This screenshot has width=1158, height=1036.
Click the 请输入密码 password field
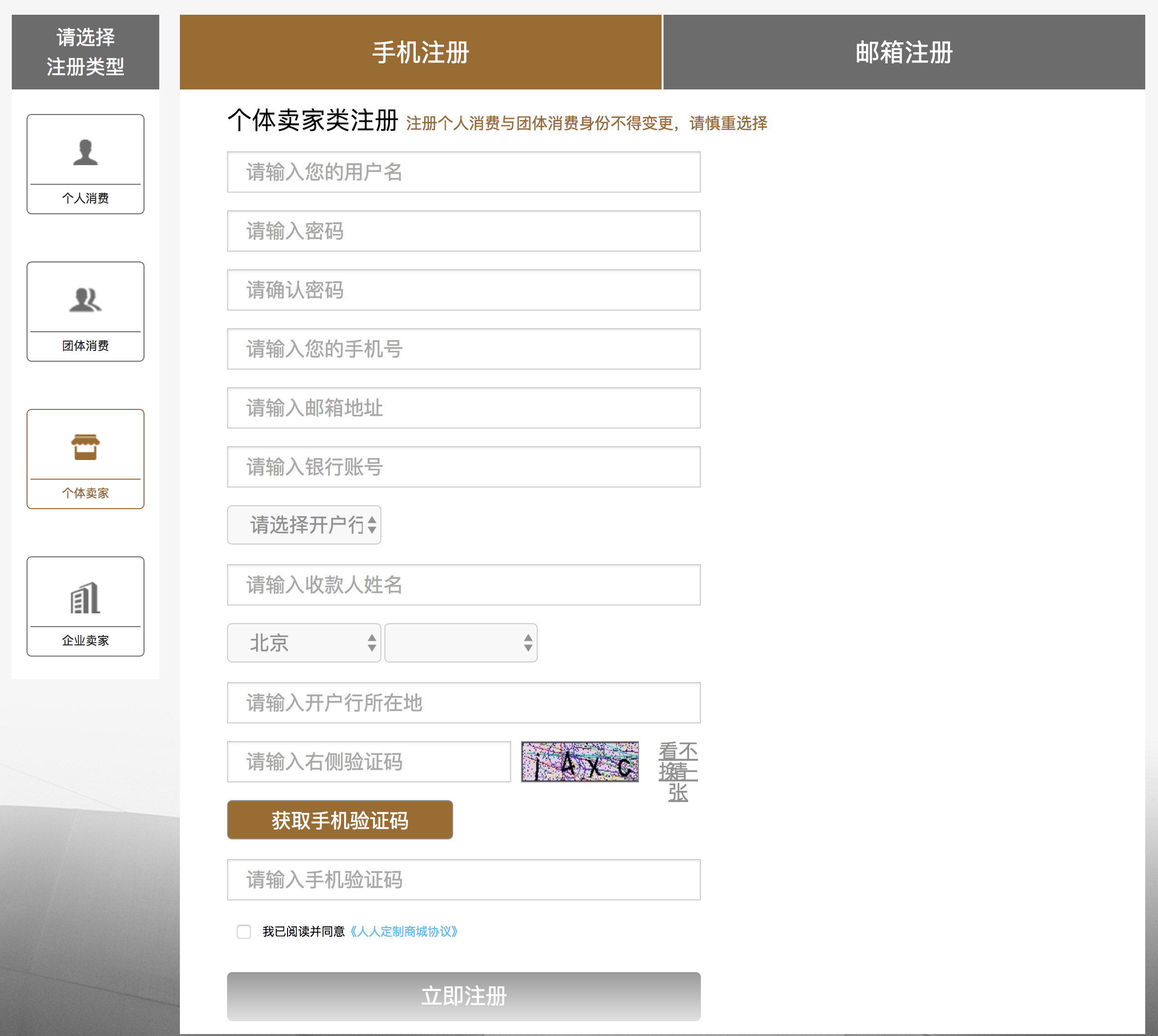463,231
